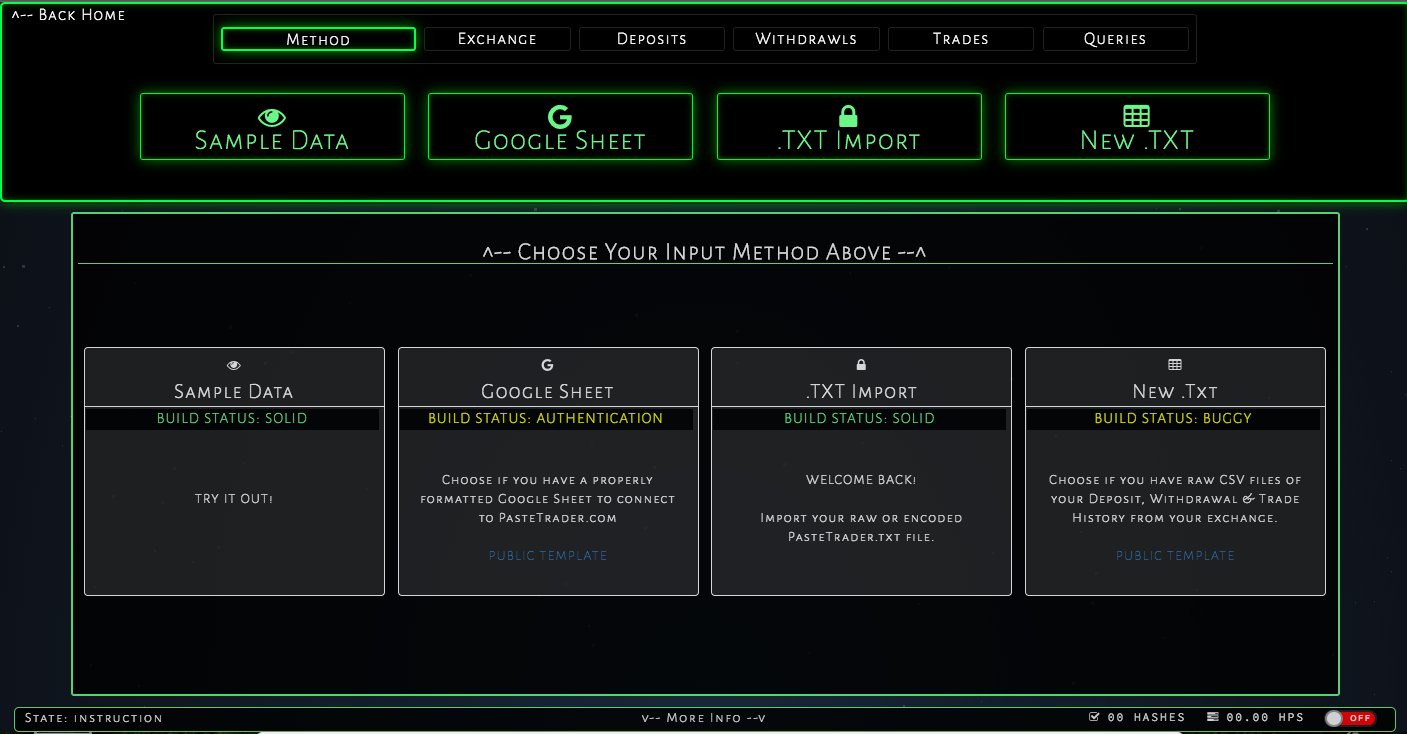The width and height of the screenshot is (1407, 734).
Task: Open the Exchange tab
Action: [497, 39]
